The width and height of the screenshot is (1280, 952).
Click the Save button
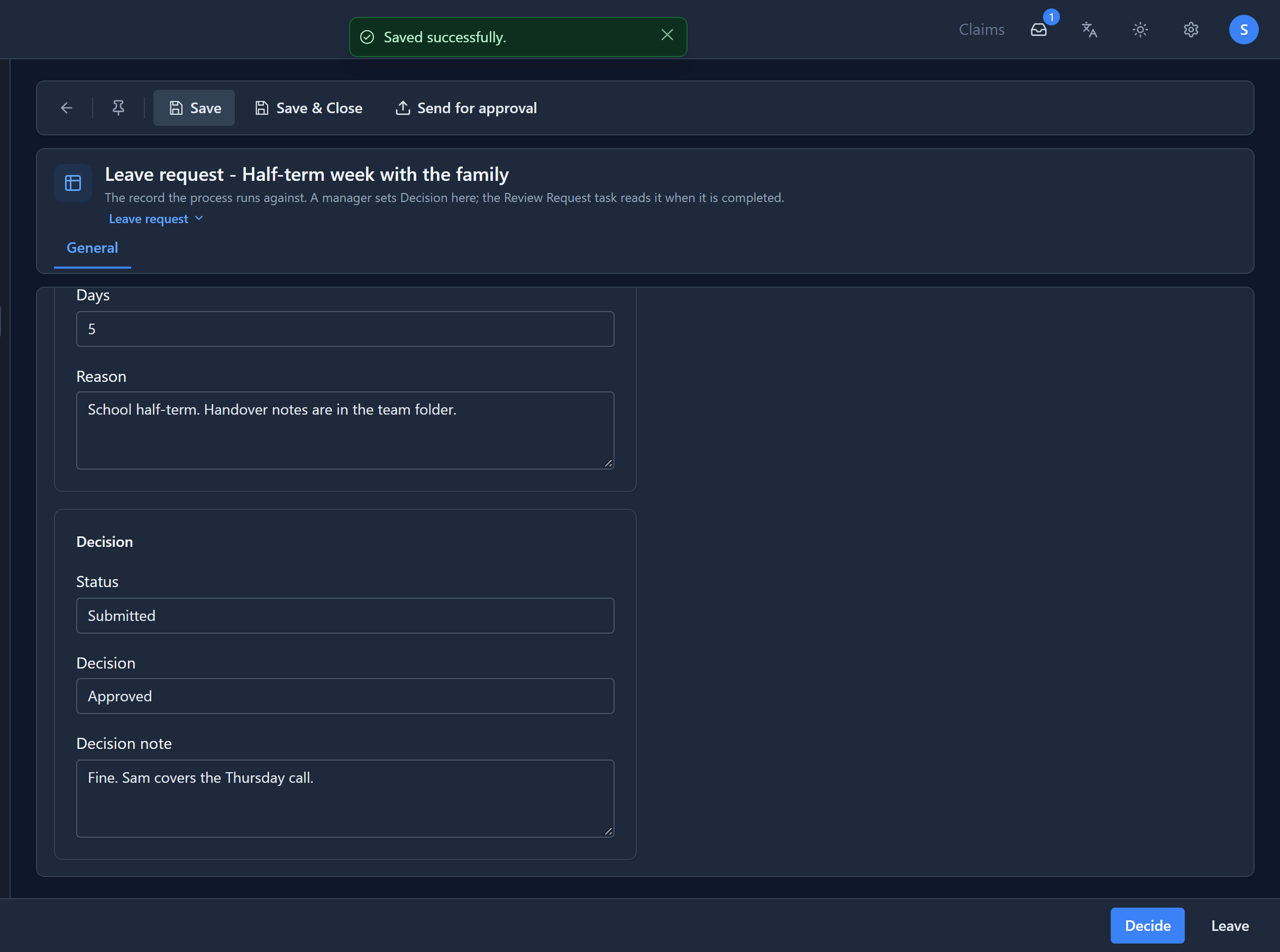click(194, 108)
